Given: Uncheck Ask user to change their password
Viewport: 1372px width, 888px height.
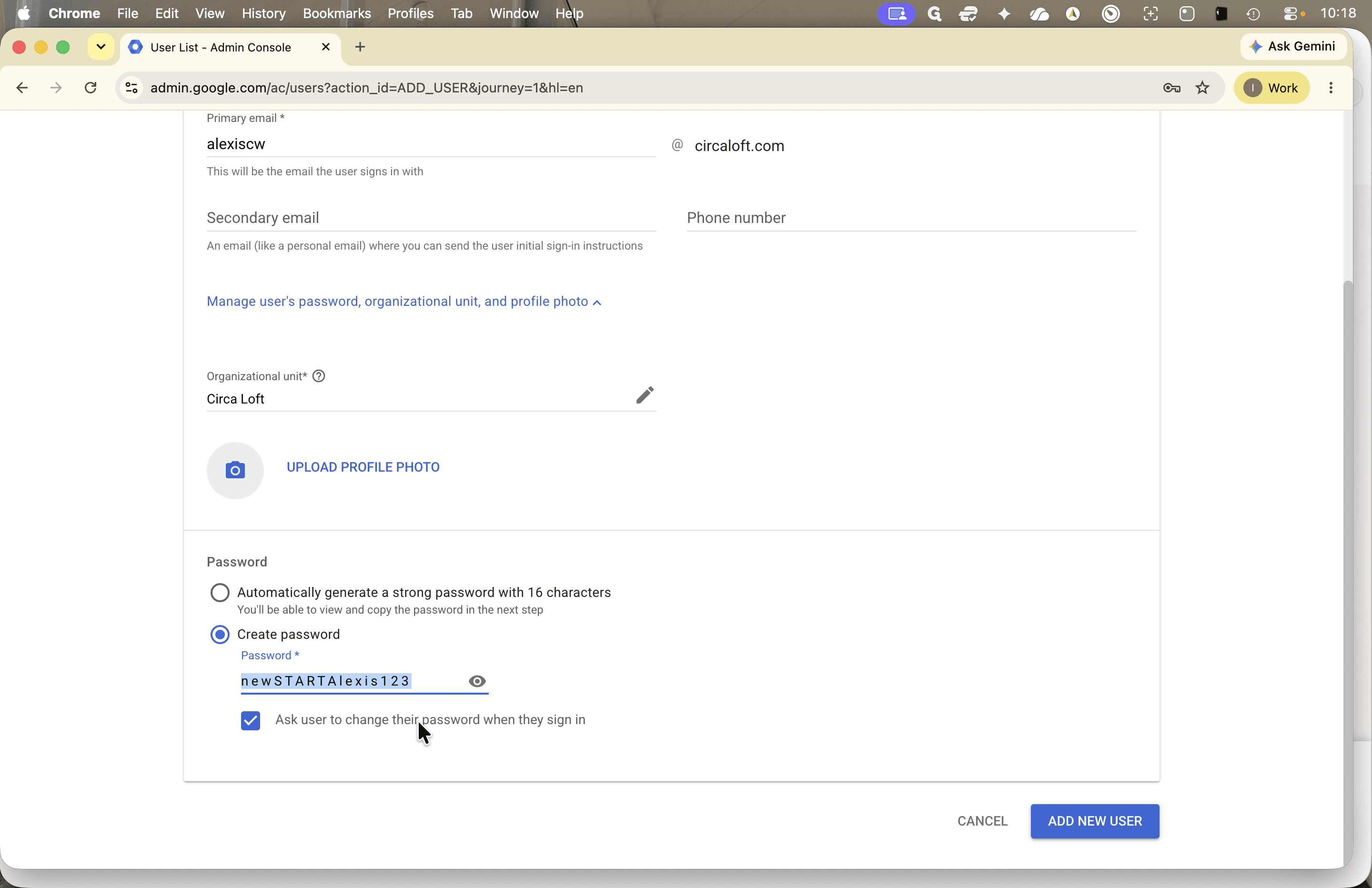Looking at the screenshot, I should (x=251, y=720).
